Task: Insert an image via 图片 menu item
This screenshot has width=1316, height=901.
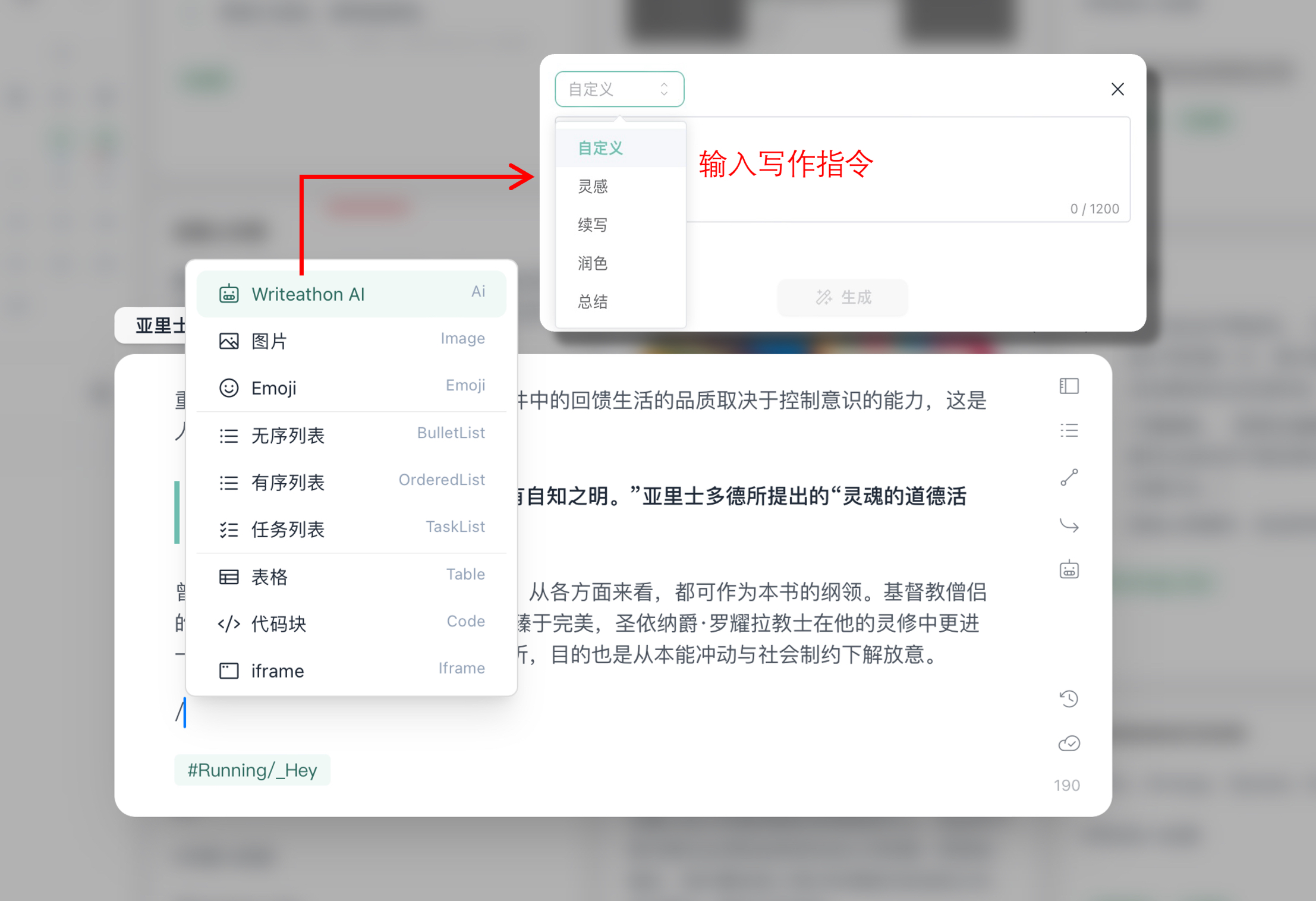Action: (351, 341)
